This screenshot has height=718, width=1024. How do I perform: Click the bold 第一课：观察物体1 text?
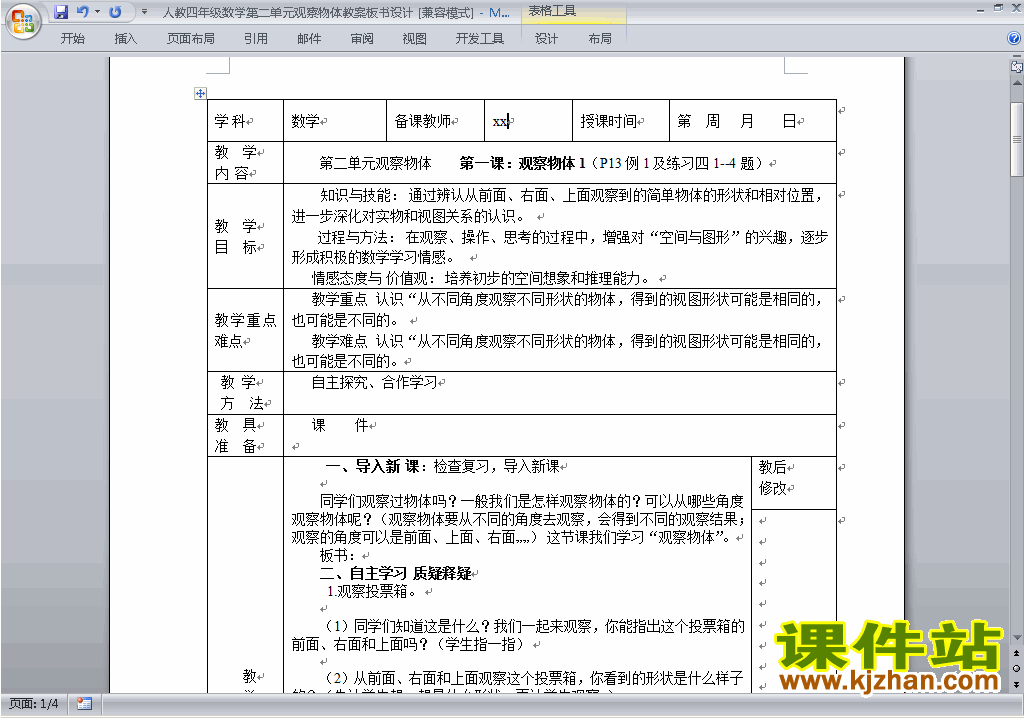pyautogui.click(x=522, y=163)
